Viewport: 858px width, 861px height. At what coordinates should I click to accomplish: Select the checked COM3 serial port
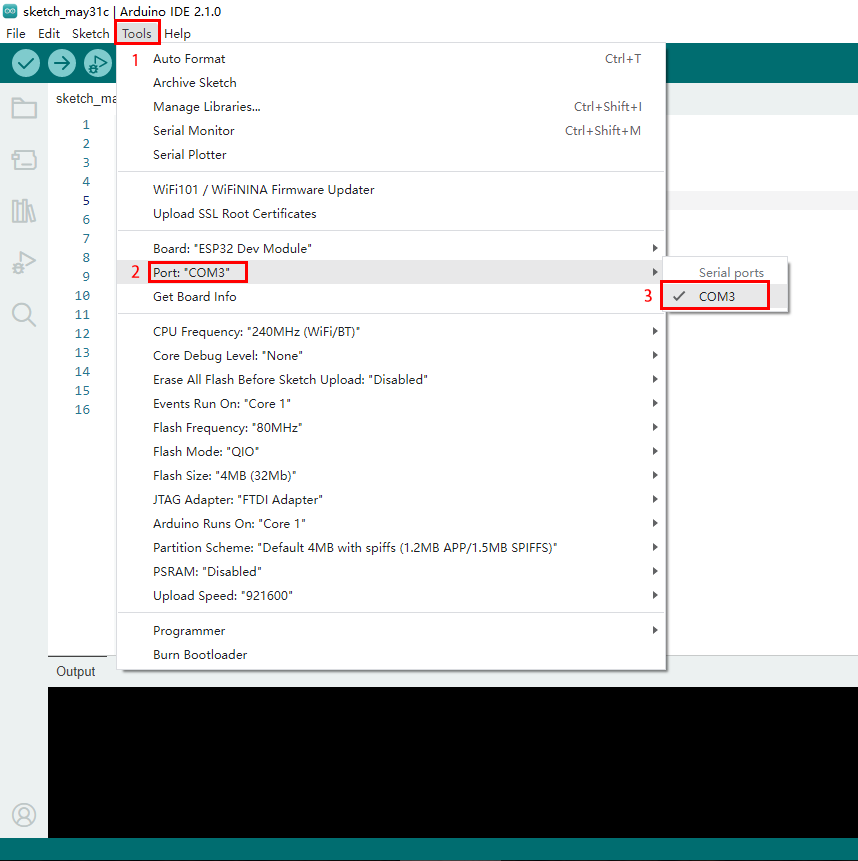pos(725,297)
